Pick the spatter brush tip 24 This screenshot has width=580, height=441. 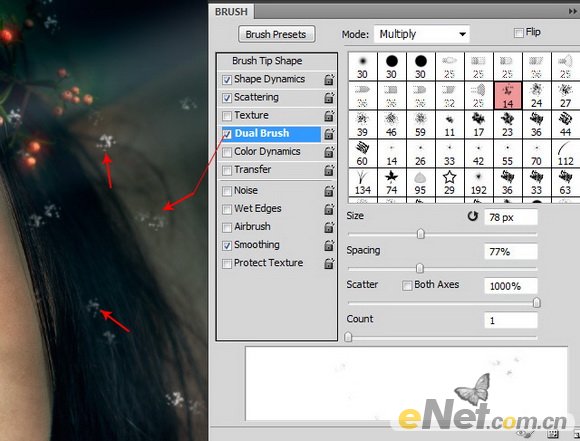536,96
